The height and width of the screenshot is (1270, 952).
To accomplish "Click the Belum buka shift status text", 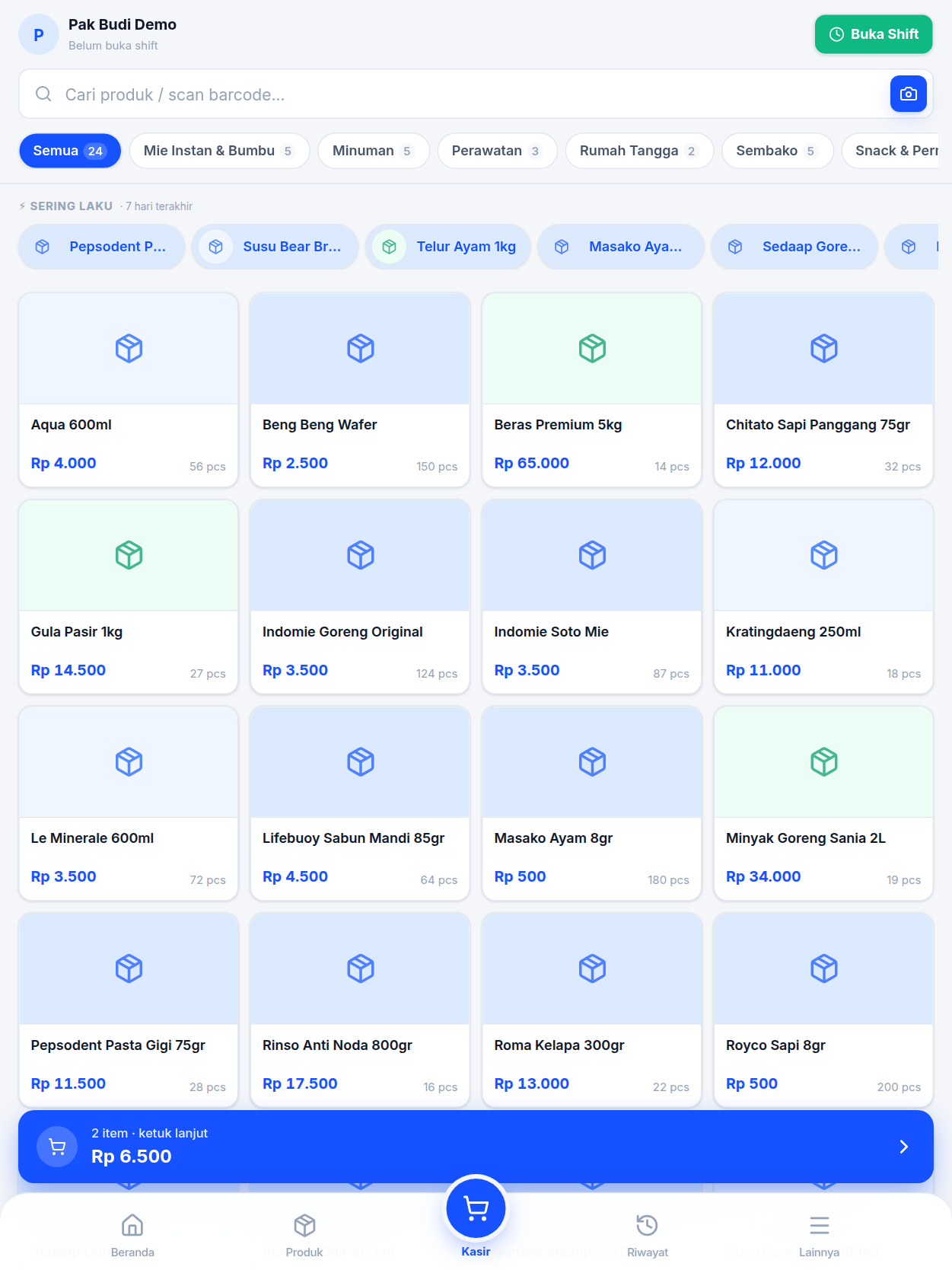I will pyautogui.click(x=113, y=46).
